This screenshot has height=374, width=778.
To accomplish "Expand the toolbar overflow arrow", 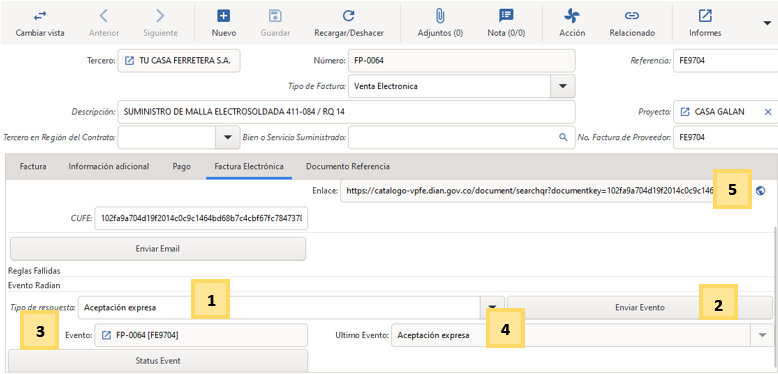I will tap(767, 23).
